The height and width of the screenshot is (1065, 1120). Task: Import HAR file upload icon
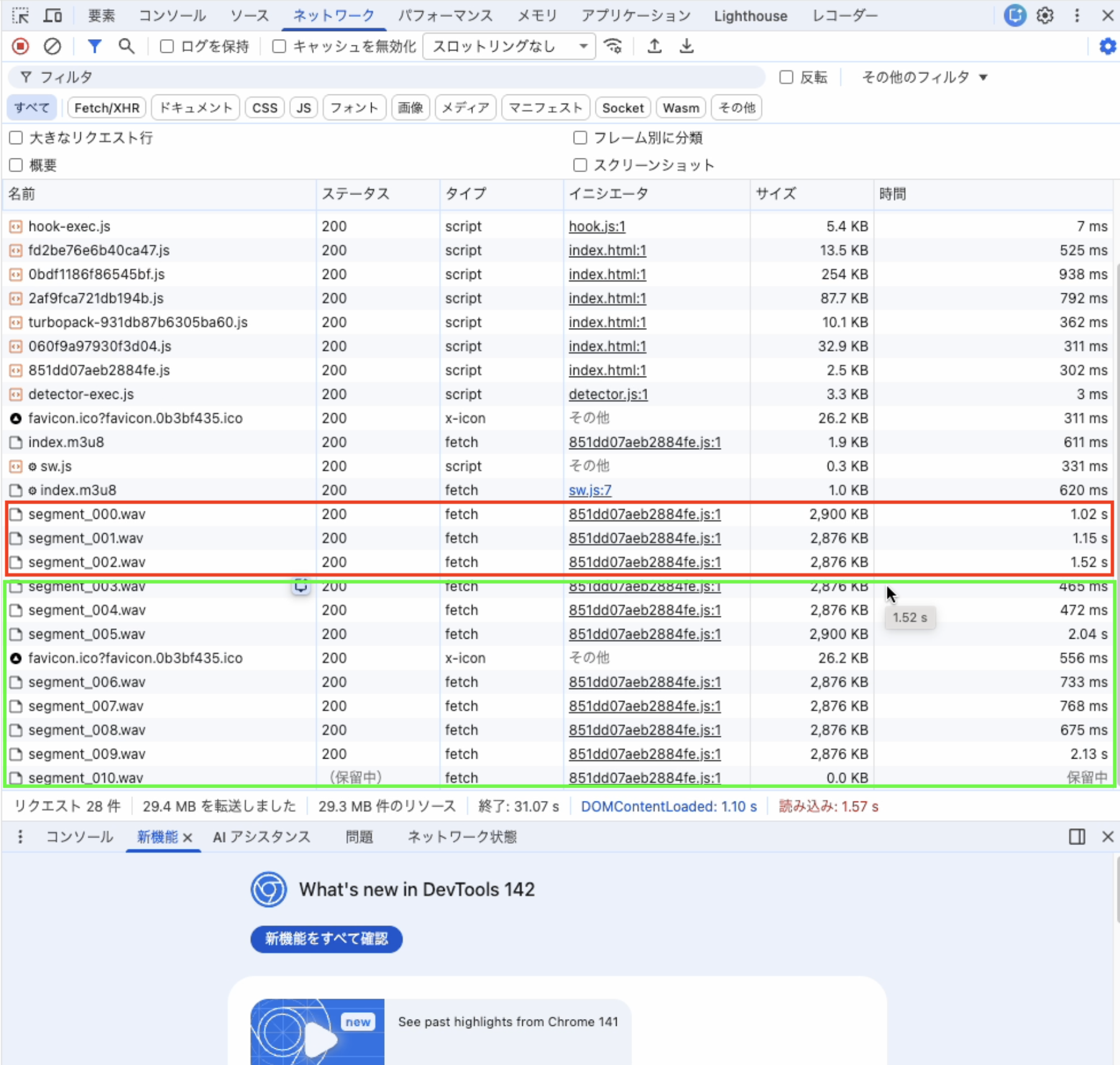654,46
